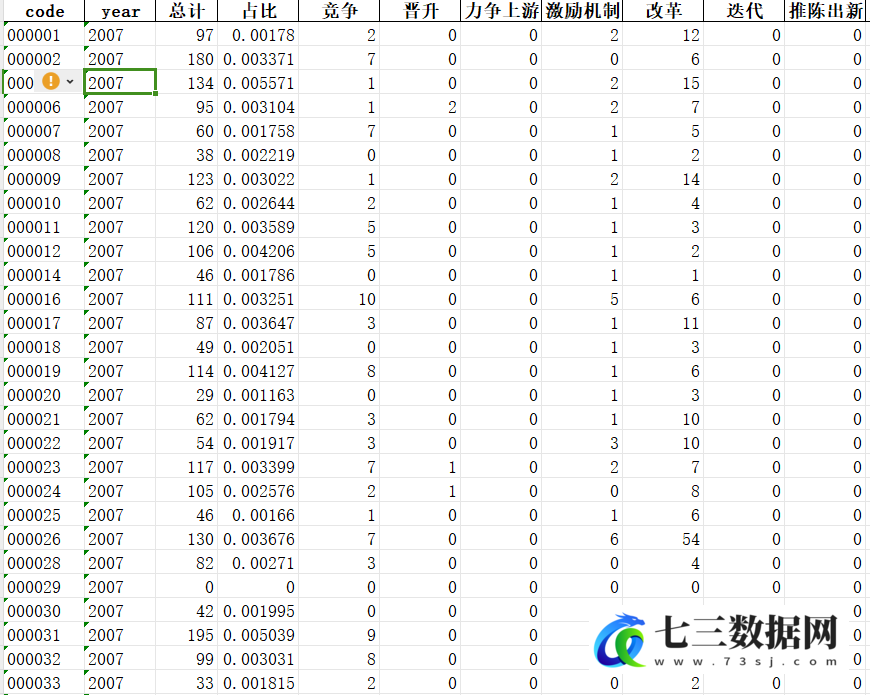870x695 pixels.
Task: Select the highlighted year cell in third row
Action: [x=120, y=83]
